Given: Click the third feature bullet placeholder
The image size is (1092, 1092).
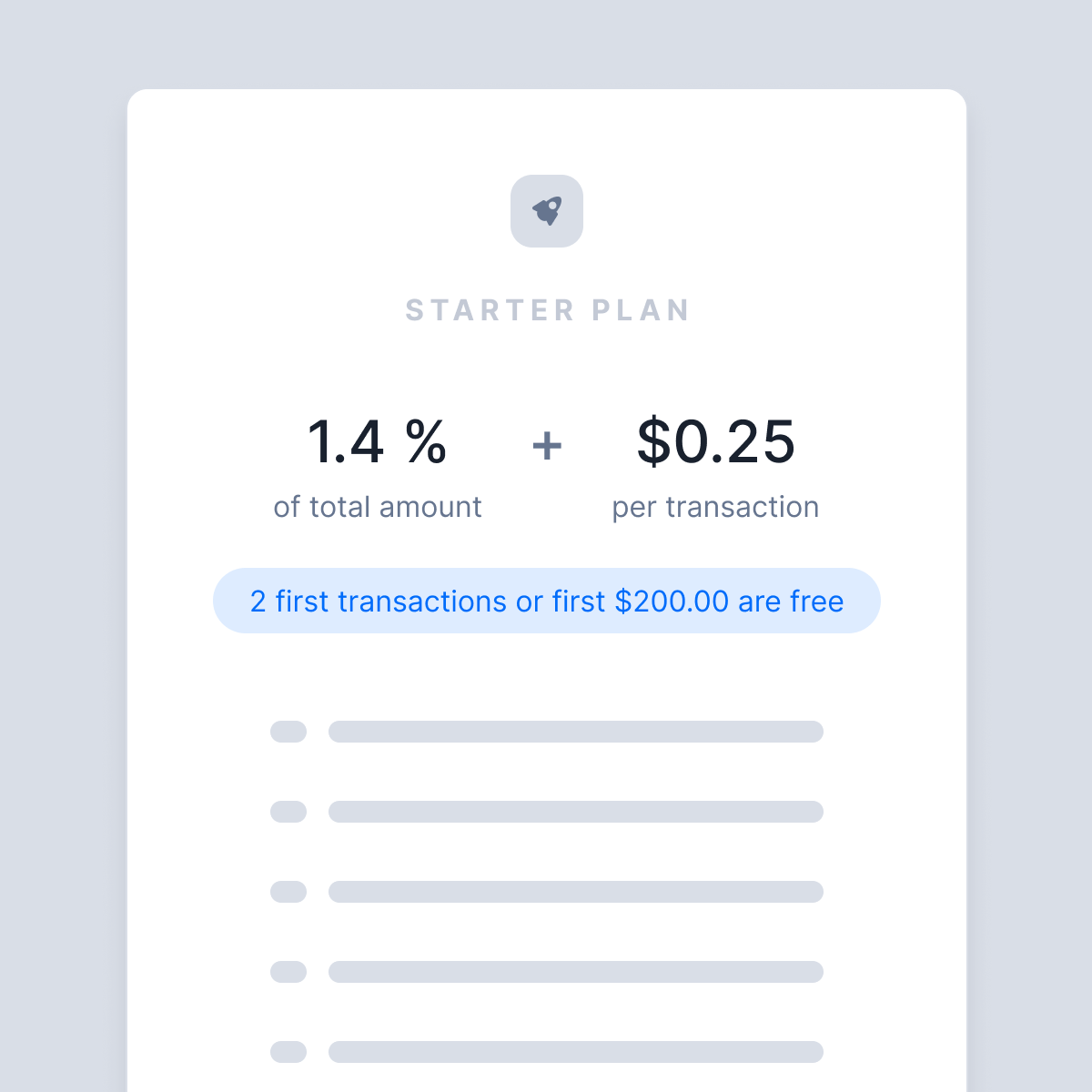Looking at the screenshot, I should [x=288, y=892].
